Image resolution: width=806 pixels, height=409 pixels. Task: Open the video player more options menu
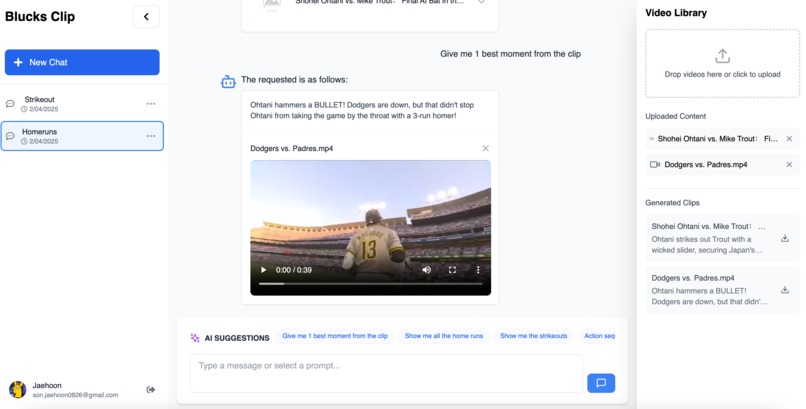(478, 270)
